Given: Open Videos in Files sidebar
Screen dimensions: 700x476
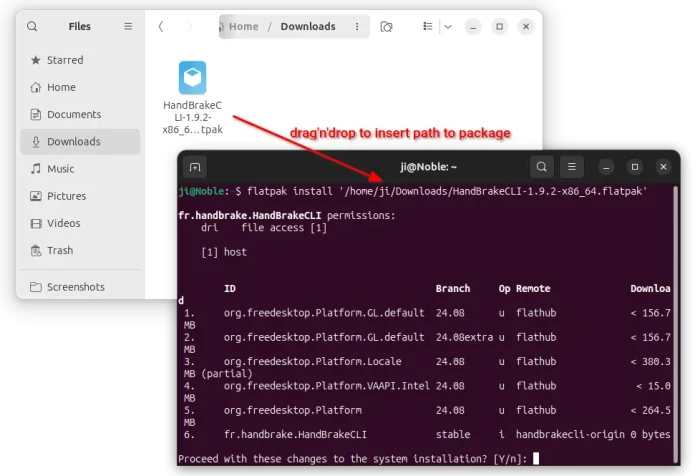Looking at the screenshot, I should 80,223.
